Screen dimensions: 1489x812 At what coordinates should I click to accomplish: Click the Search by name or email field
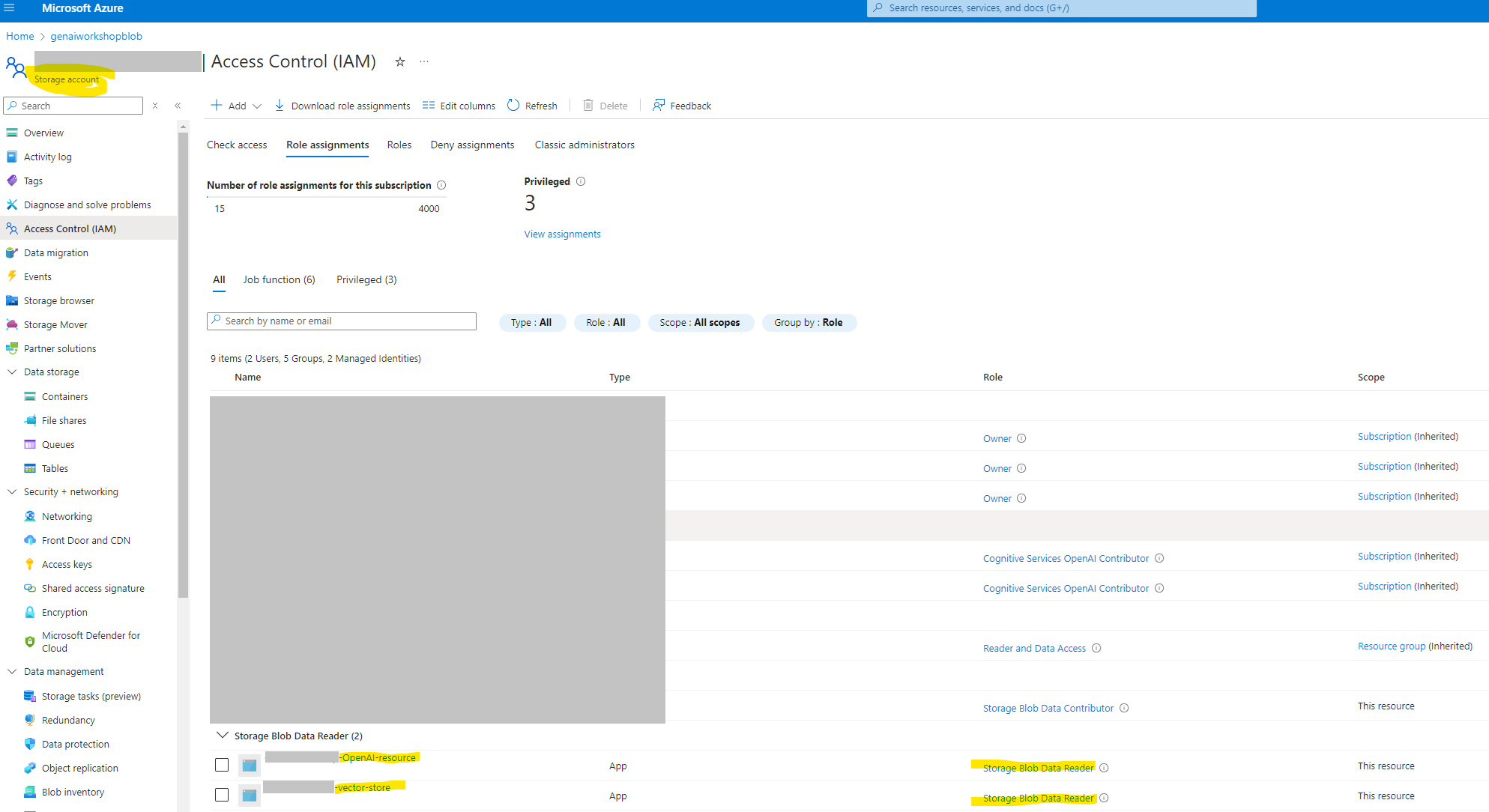342,321
